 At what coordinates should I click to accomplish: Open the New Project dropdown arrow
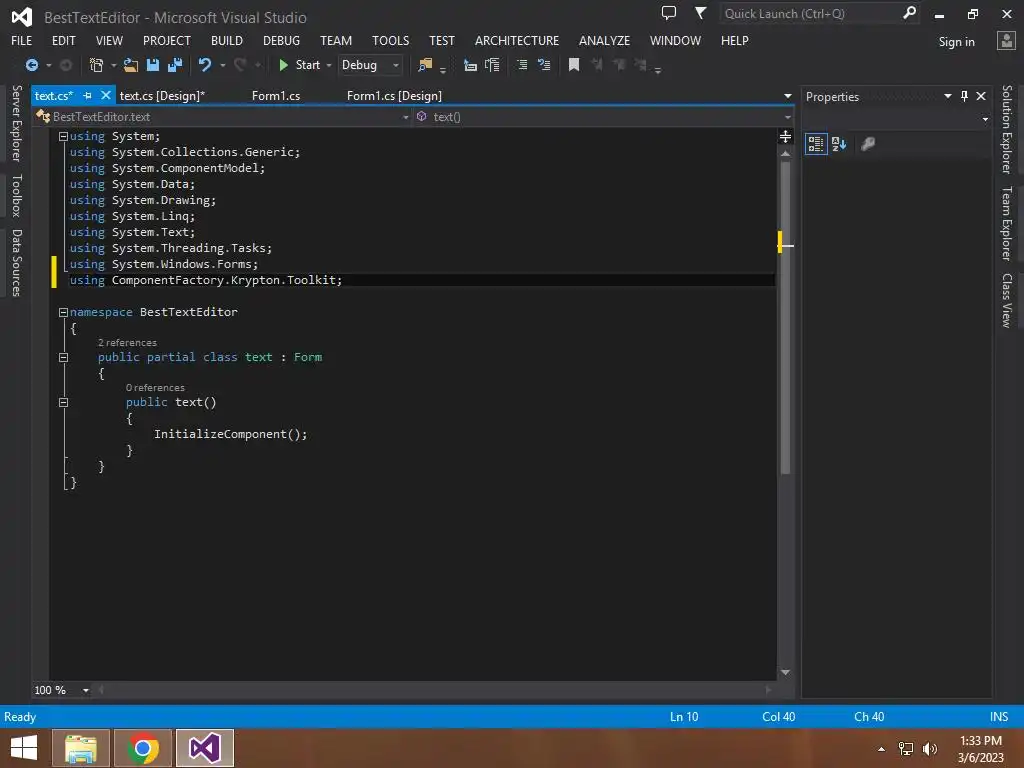114,65
